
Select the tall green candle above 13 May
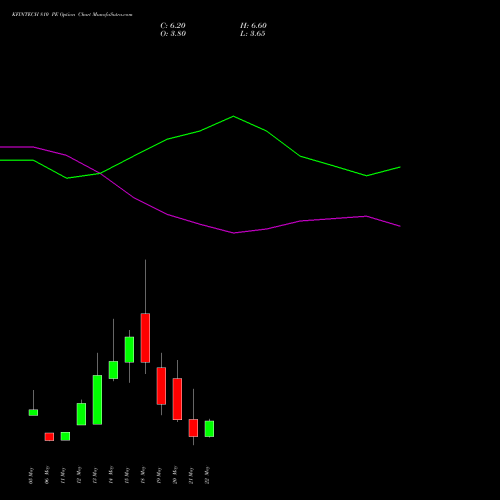[x=97, y=400]
